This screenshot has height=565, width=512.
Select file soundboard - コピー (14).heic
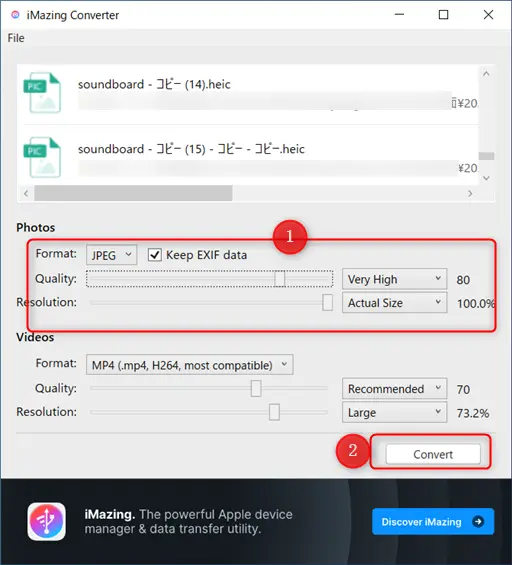click(x=154, y=84)
